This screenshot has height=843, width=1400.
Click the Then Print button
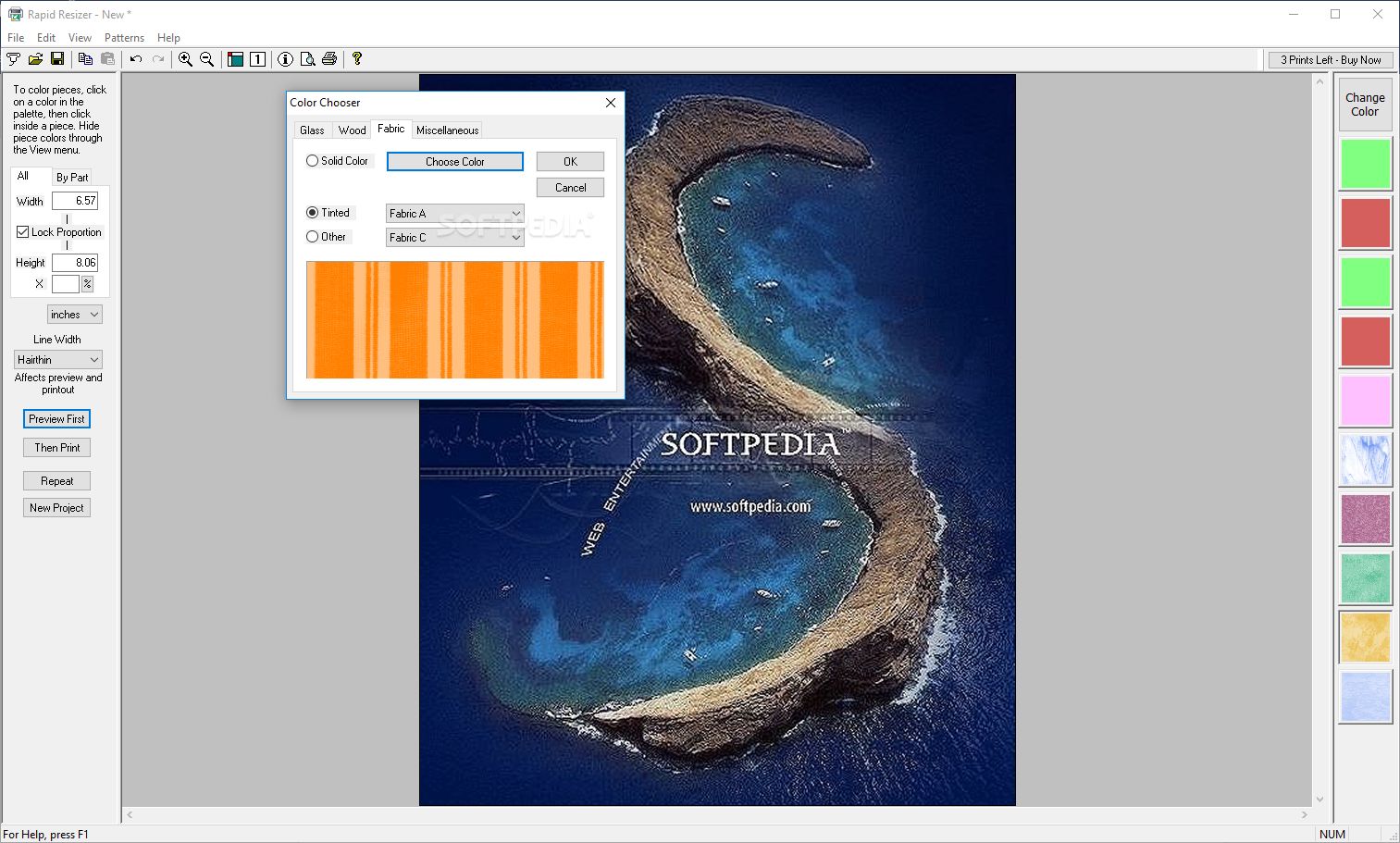56,448
